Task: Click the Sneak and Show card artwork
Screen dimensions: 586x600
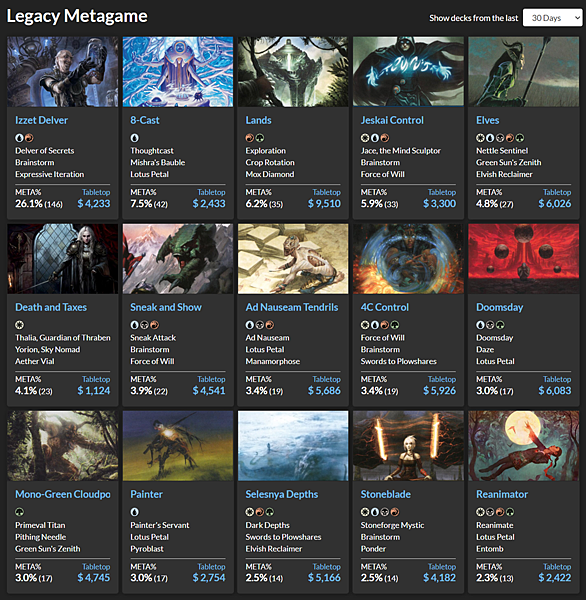Action: coord(178,259)
